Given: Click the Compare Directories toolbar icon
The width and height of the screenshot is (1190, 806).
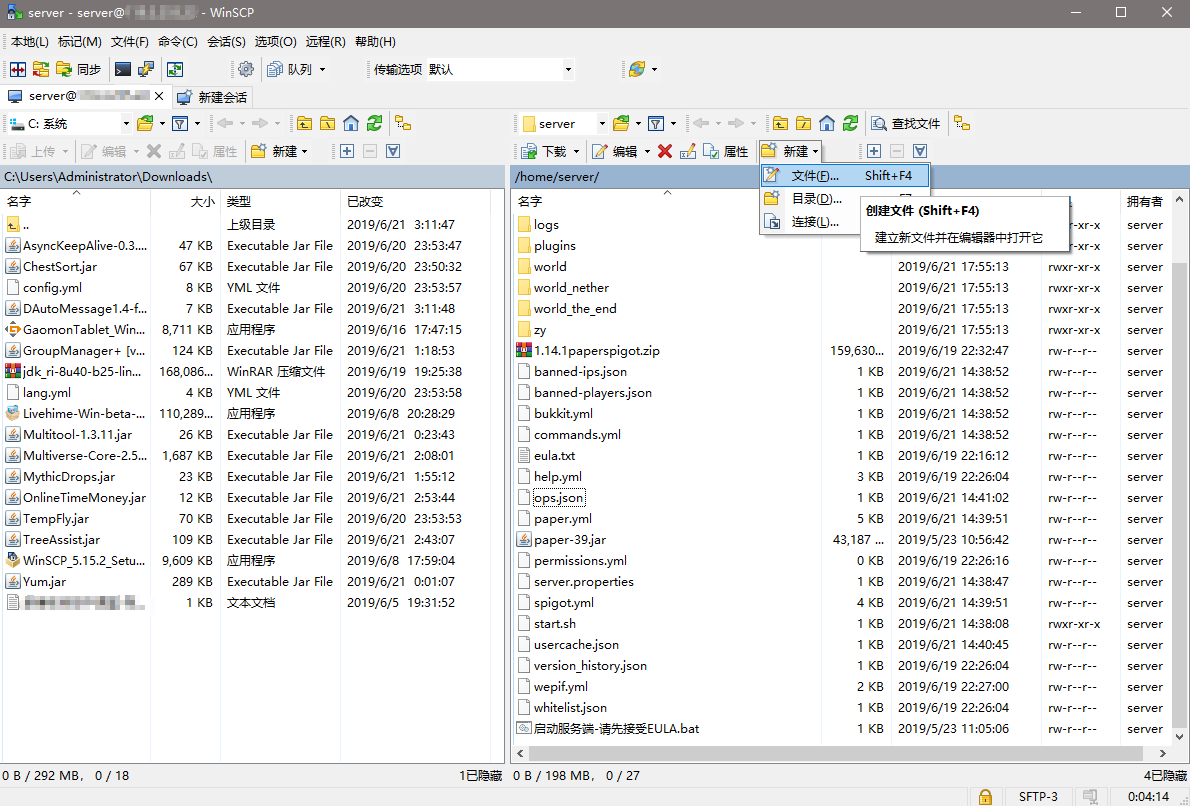Looking at the screenshot, I should tap(18, 69).
